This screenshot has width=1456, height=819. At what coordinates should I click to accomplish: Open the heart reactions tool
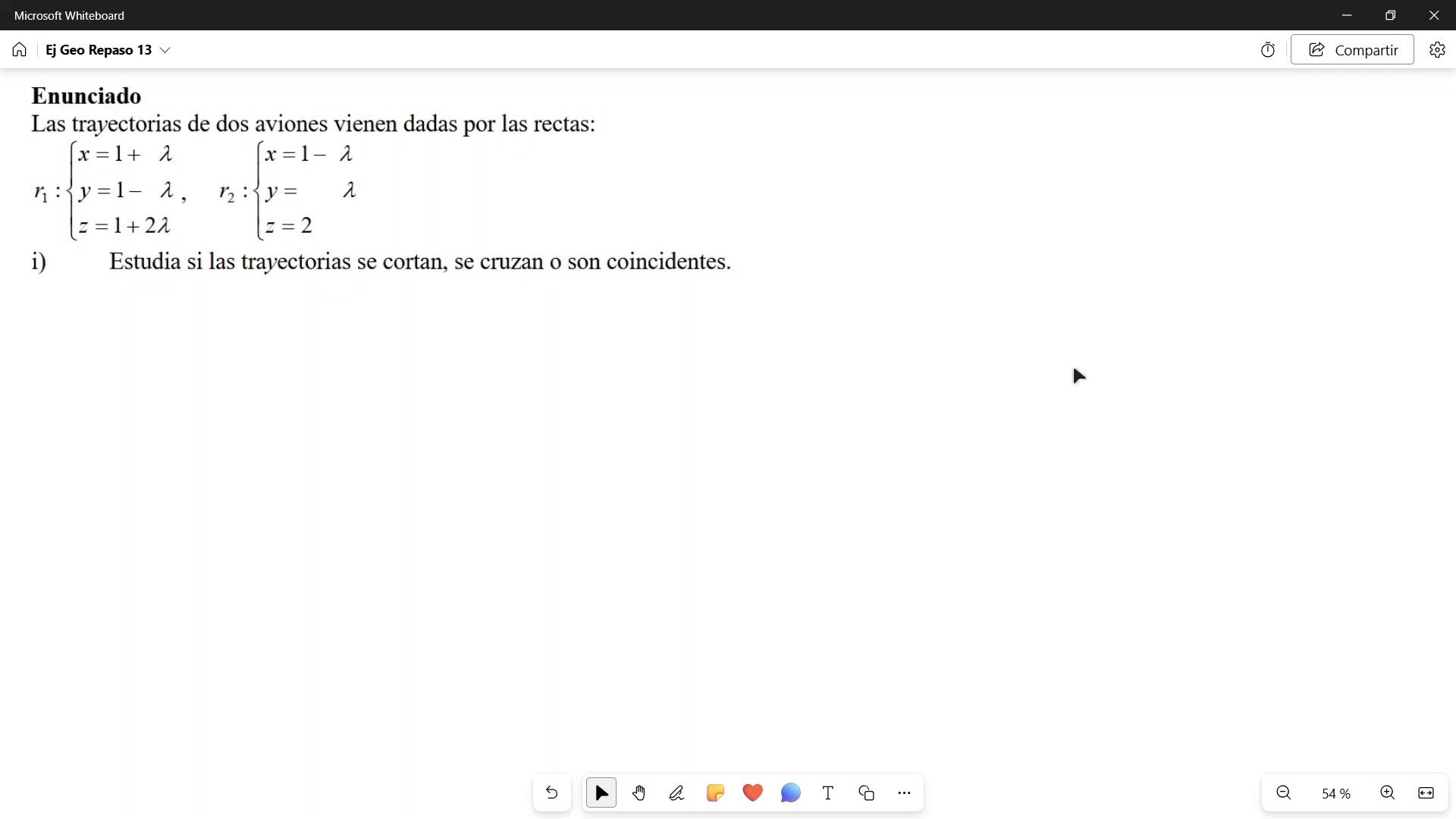(x=752, y=793)
